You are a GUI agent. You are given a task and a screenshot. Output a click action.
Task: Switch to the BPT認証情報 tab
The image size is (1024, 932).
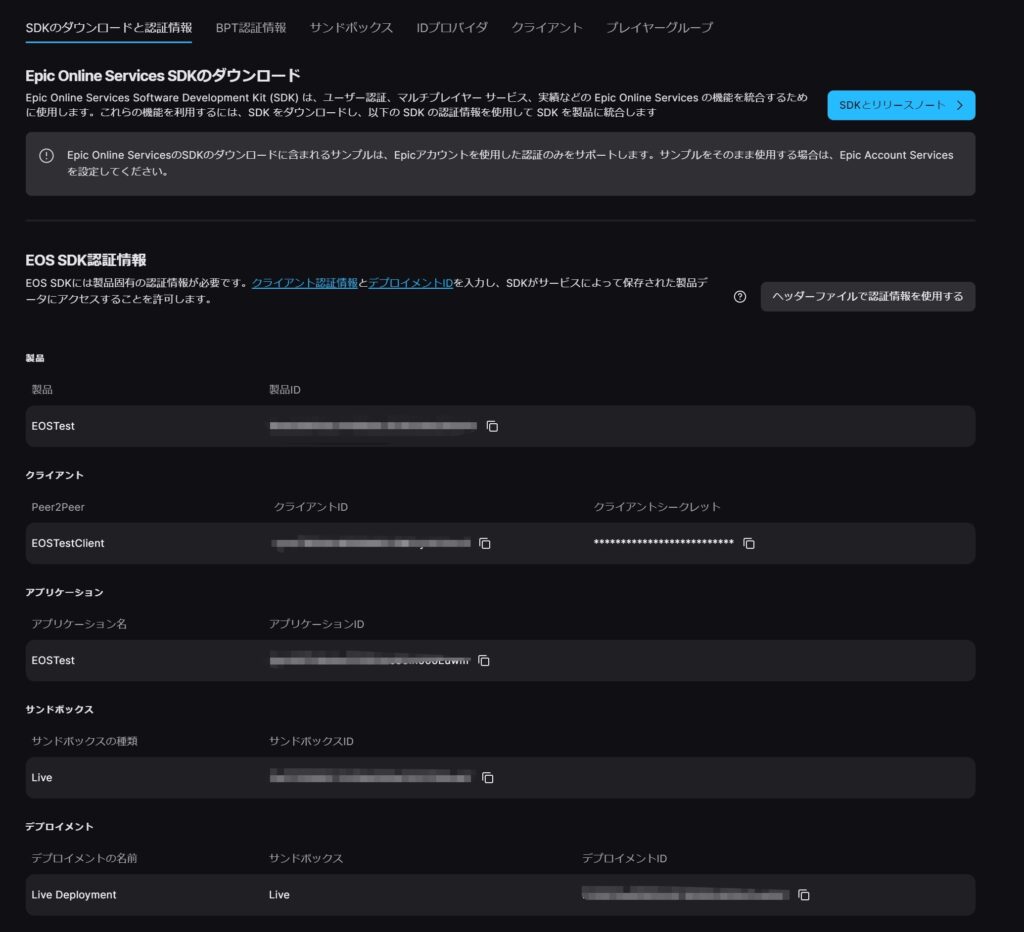(x=249, y=28)
